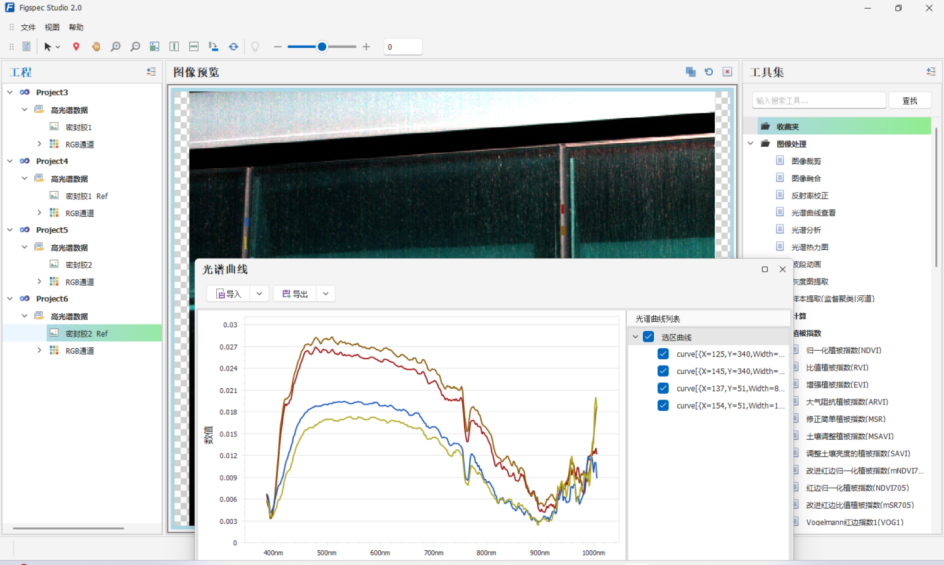The height and width of the screenshot is (565, 944).
Task: Click the 查找 search button
Action: (x=909, y=101)
